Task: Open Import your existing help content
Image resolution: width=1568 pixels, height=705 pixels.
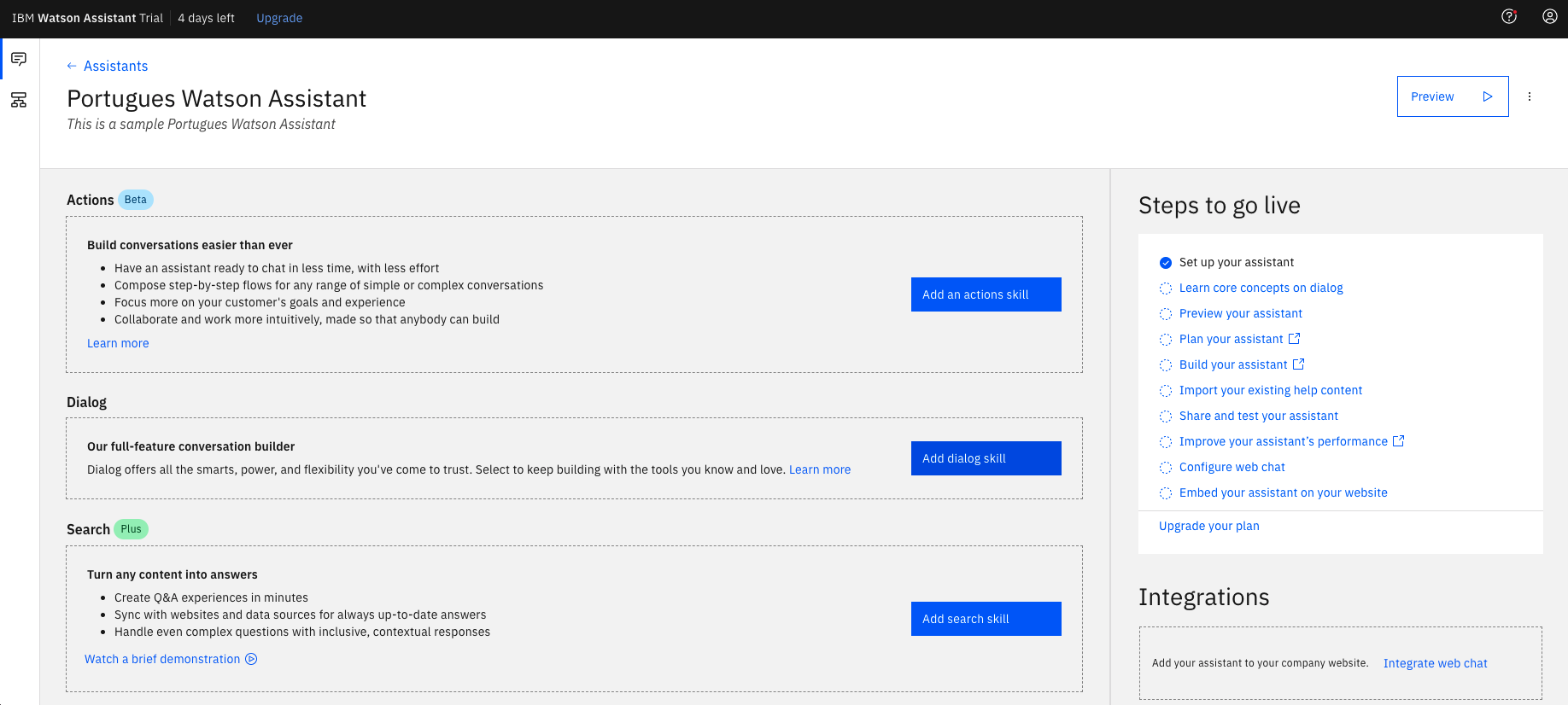Action: [x=1271, y=390]
